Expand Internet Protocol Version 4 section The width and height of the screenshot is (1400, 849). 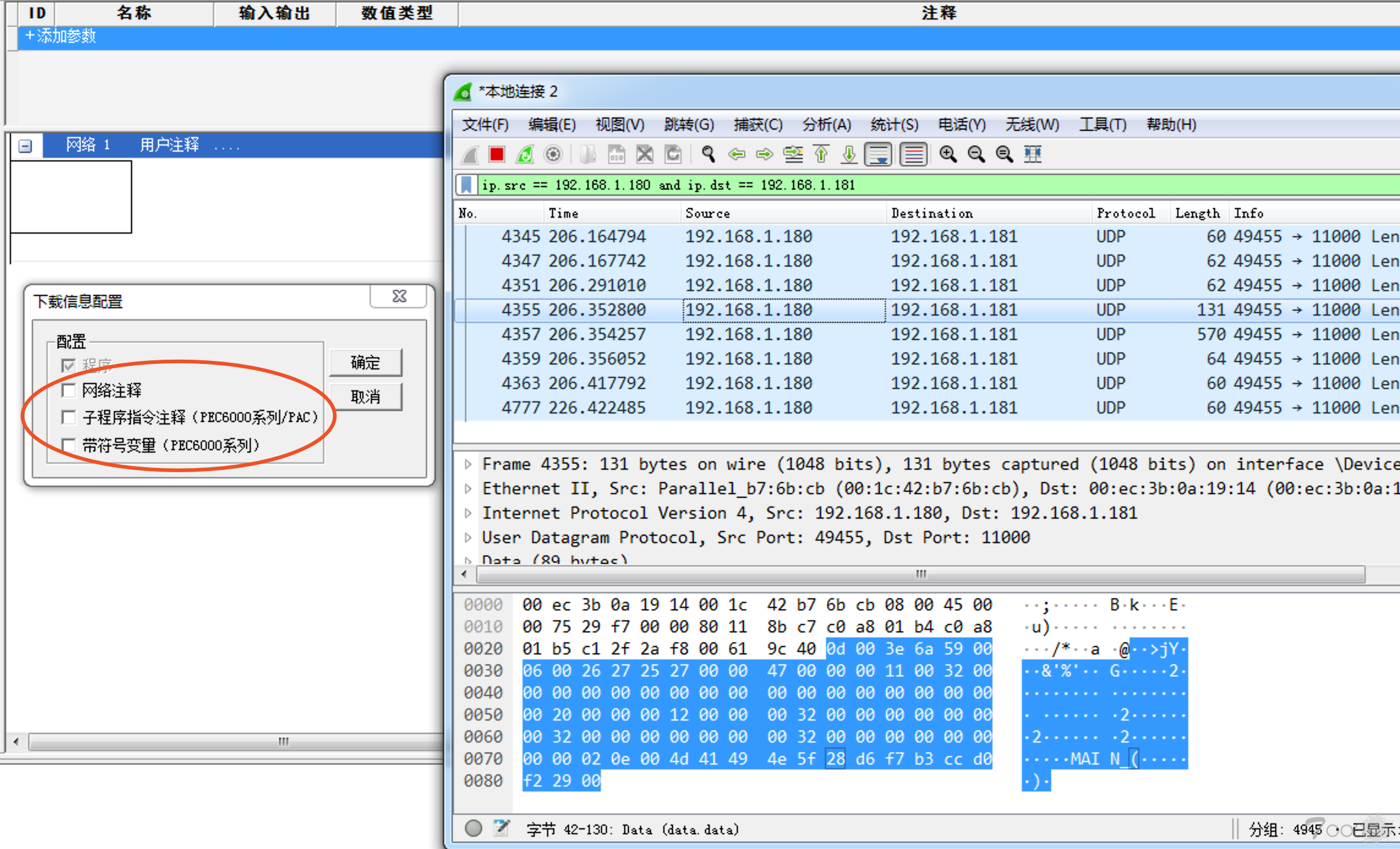point(468,513)
